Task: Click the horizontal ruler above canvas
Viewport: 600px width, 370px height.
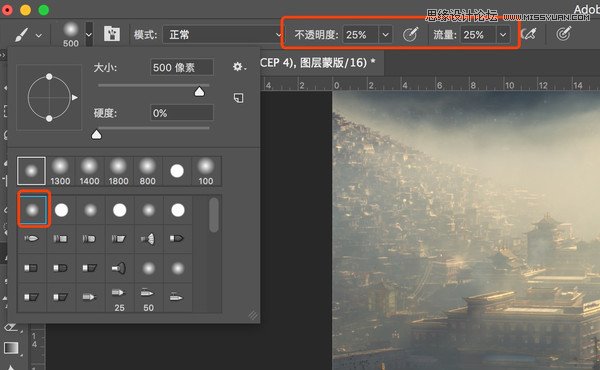Action: pos(430,84)
